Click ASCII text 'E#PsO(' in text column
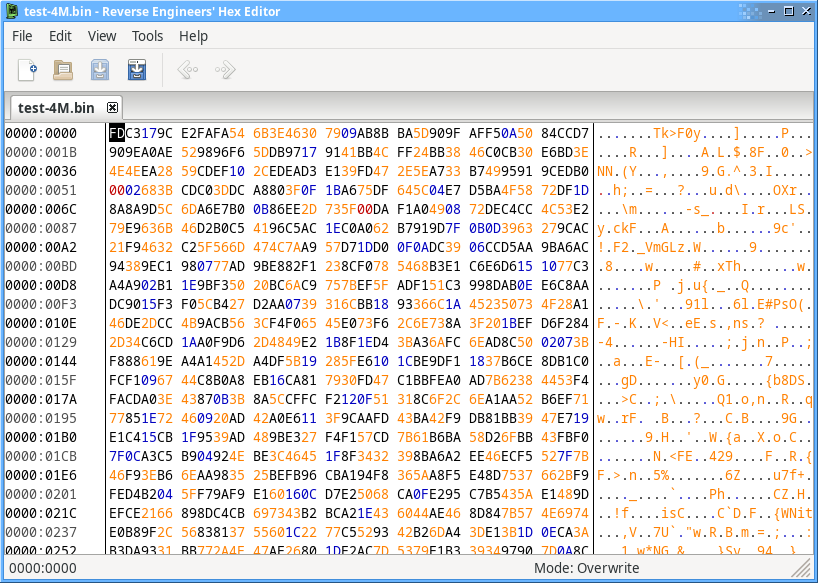 pyautogui.click(x=780, y=305)
